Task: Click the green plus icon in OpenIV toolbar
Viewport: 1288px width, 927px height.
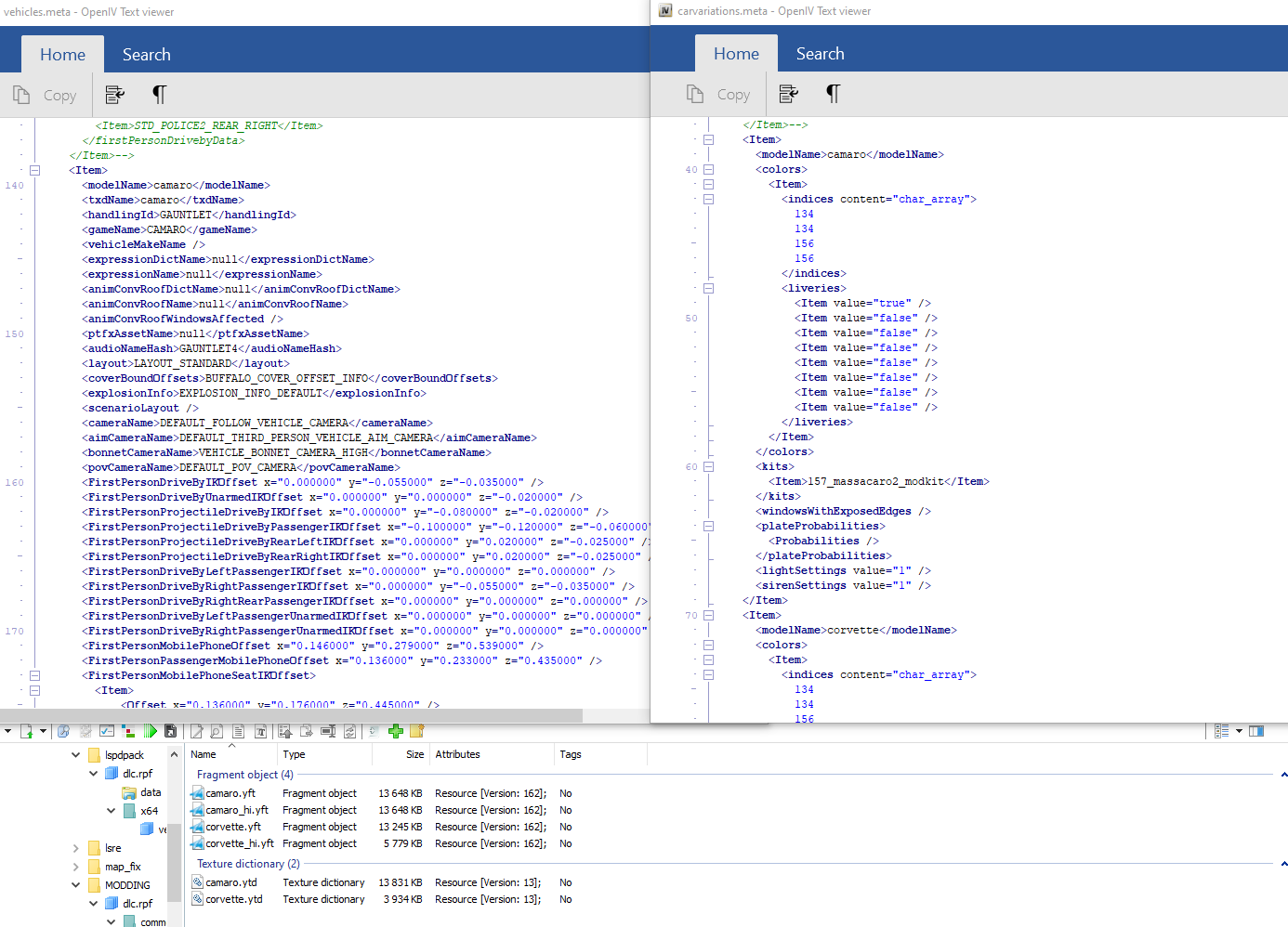Action: pyautogui.click(x=396, y=731)
